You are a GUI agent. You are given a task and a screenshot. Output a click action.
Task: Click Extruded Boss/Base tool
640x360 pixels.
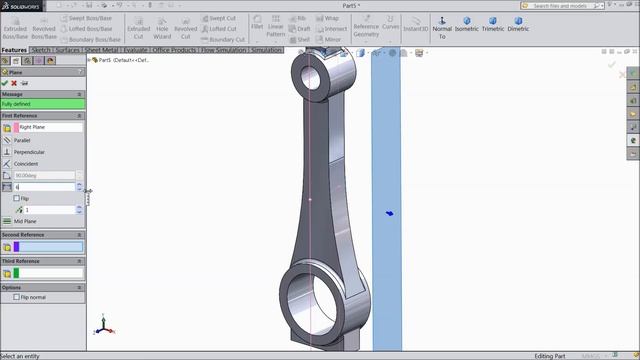click(15, 28)
